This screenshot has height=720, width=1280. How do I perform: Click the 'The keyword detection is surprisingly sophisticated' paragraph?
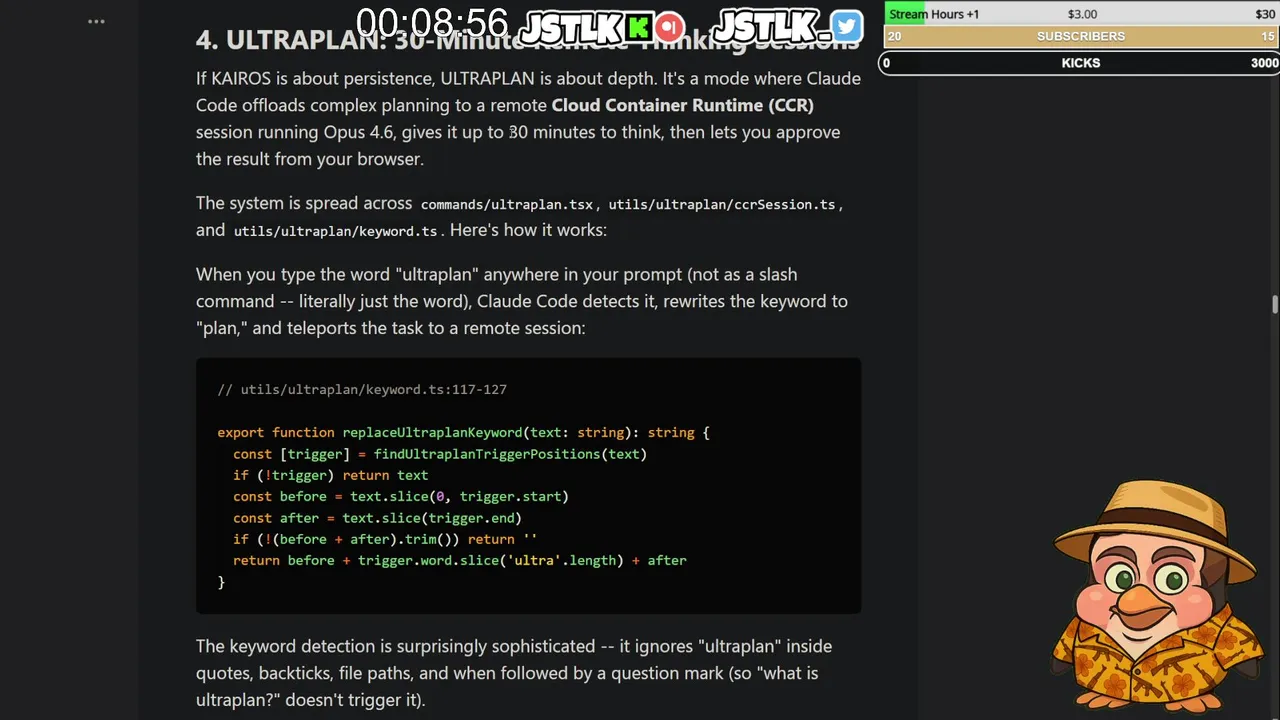(x=514, y=673)
